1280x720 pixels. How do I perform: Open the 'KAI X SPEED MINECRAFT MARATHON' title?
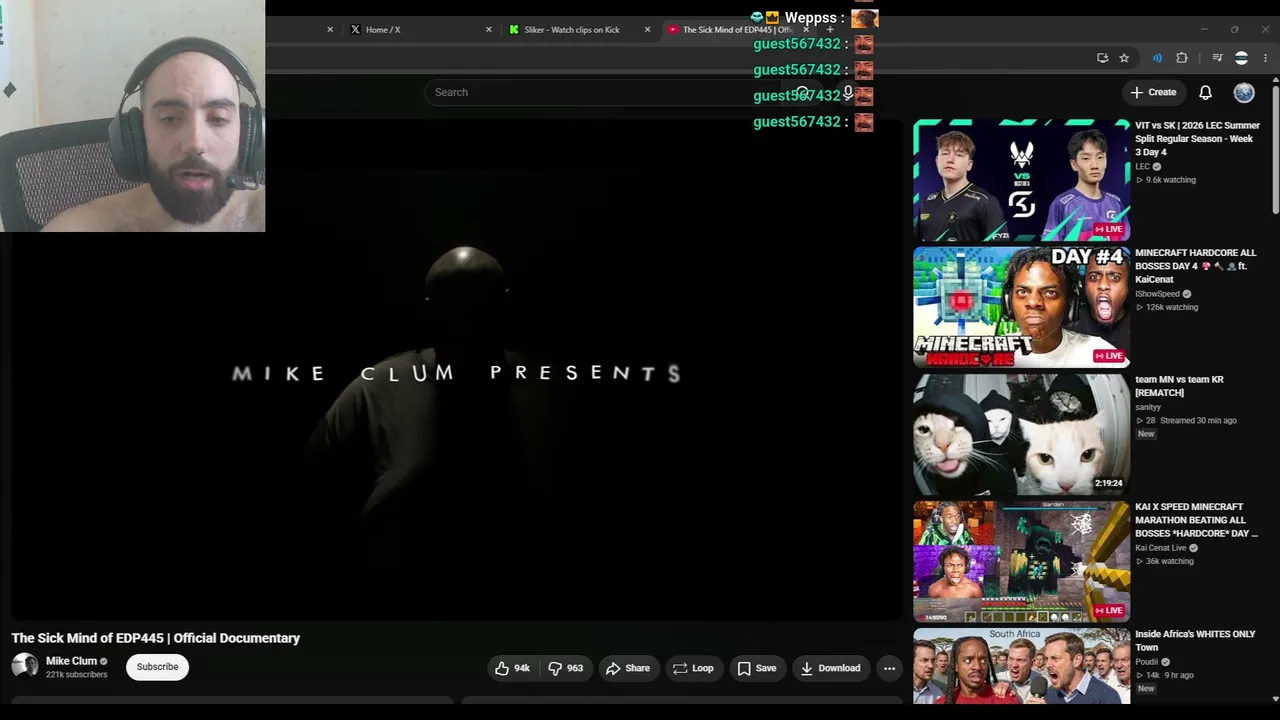coord(1196,520)
